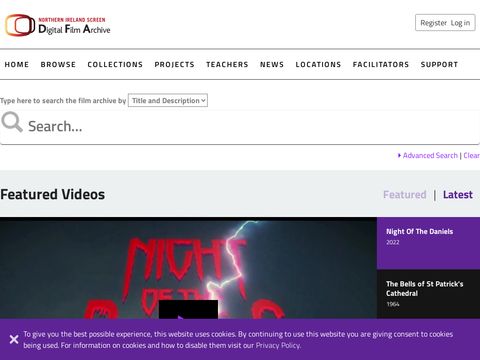Open the Teachers menu item
Image resolution: width=480 pixels, height=360 pixels.
click(227, 64)
